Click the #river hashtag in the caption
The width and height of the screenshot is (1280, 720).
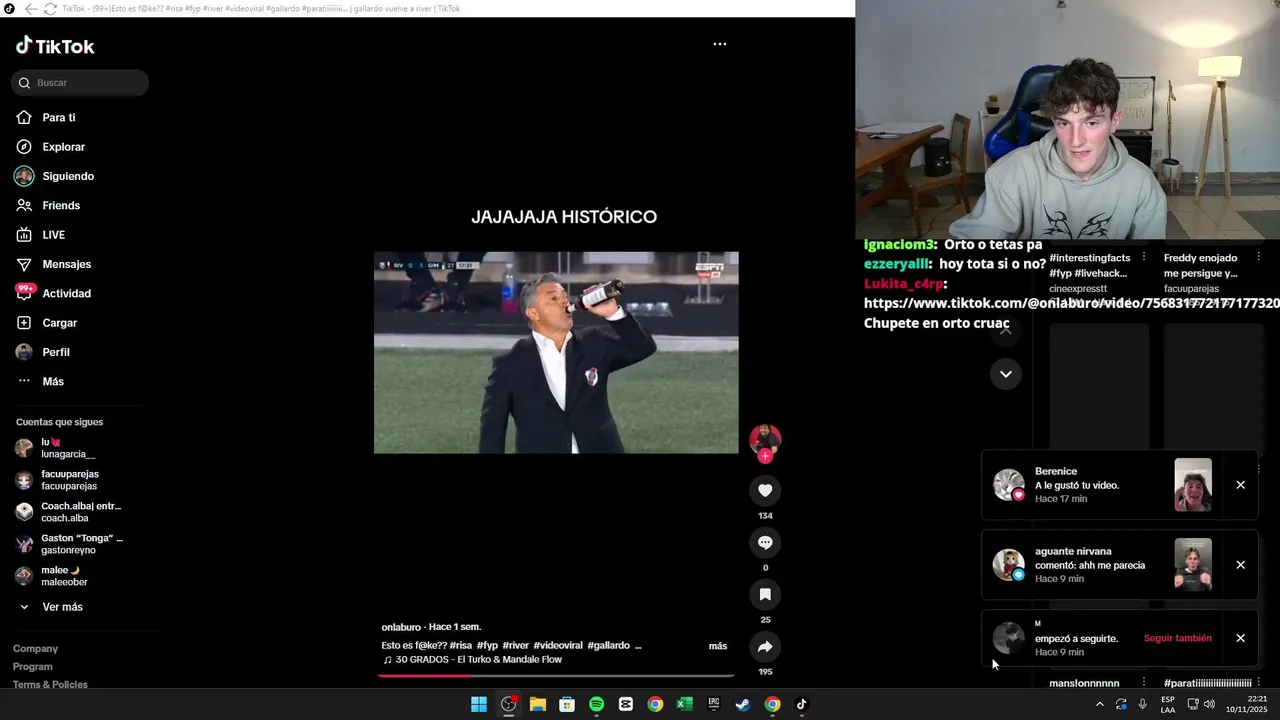(515, 646)
